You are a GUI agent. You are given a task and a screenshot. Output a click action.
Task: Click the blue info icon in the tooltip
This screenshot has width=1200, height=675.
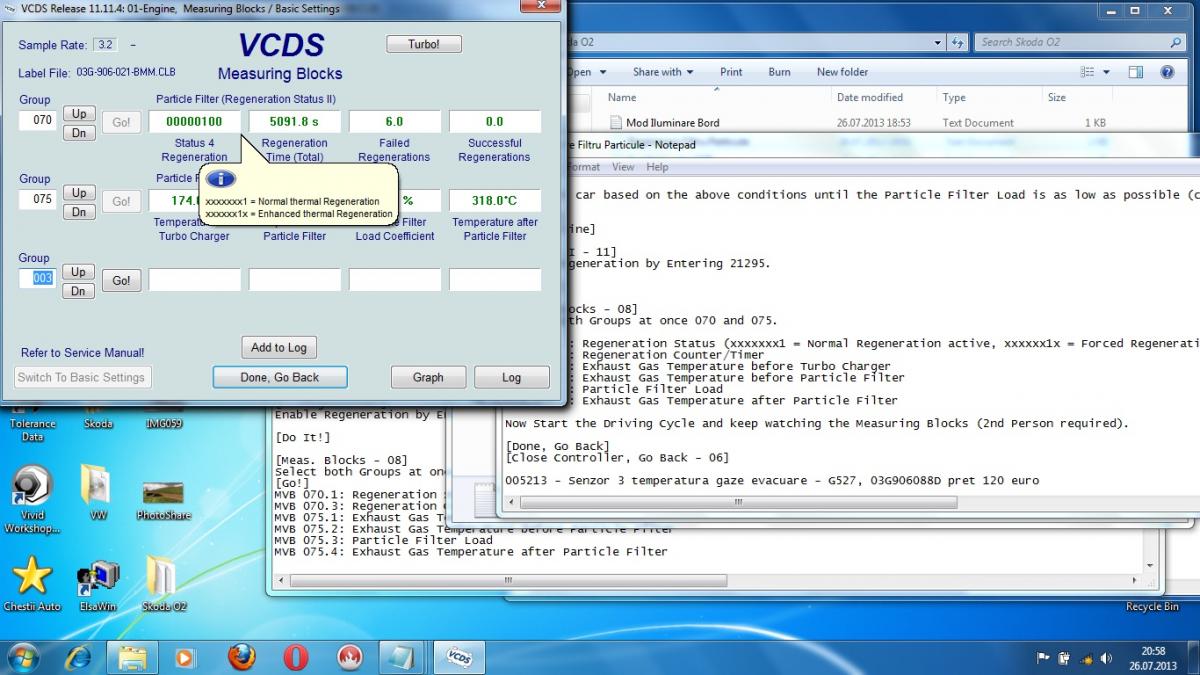(220, 179)
